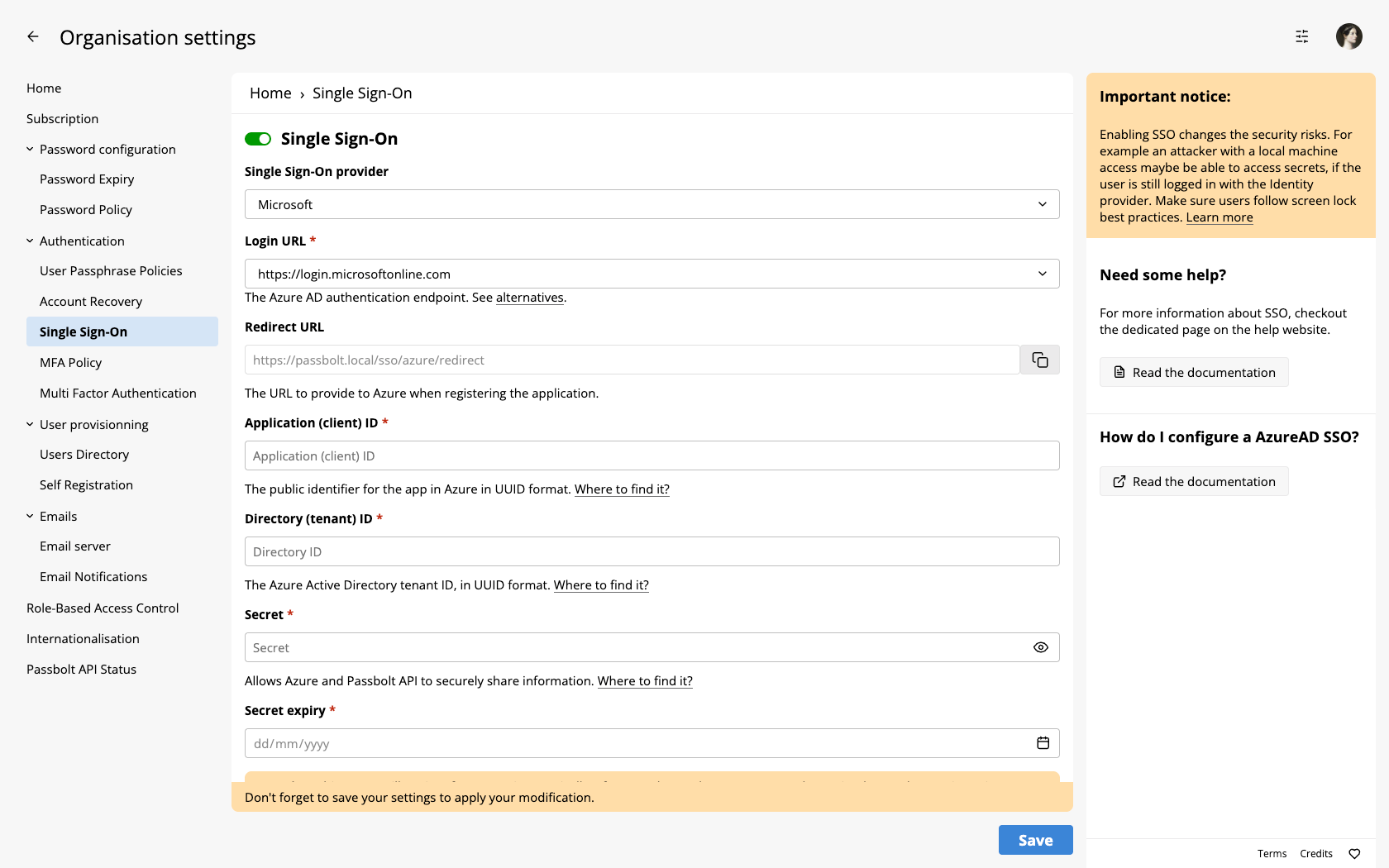Open User Passphrase Policies
1389x868 pixels.
[x=111, y=271]
